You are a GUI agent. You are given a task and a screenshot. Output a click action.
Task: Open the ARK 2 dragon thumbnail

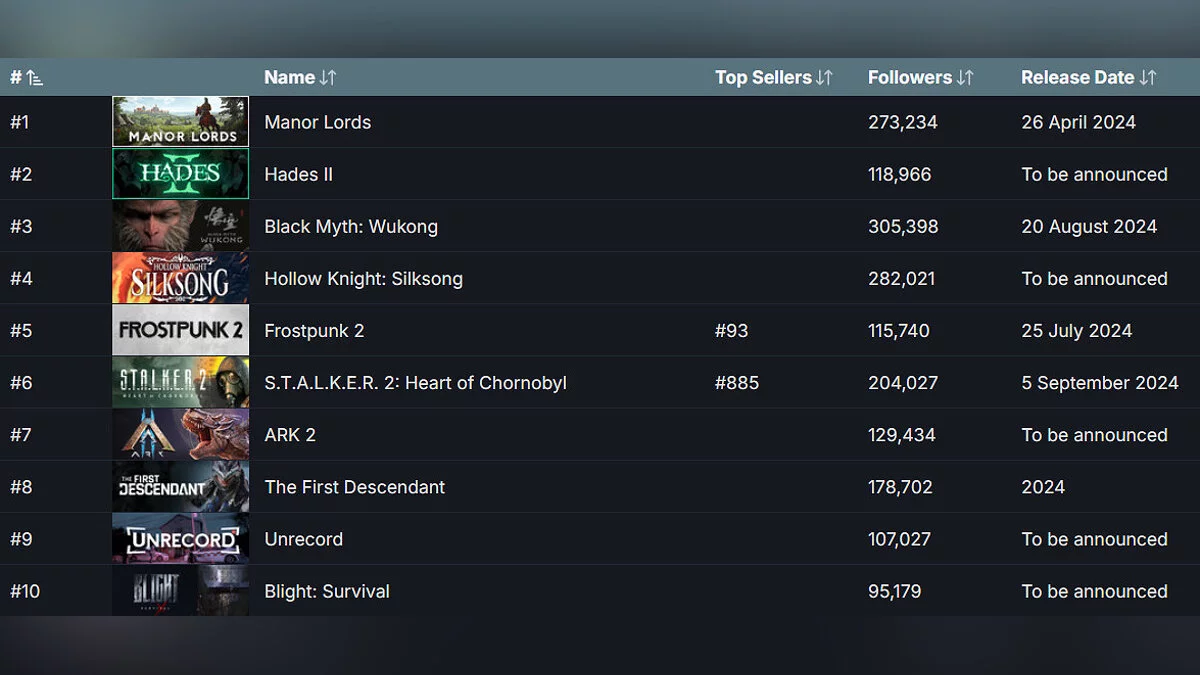click(180, 435)
